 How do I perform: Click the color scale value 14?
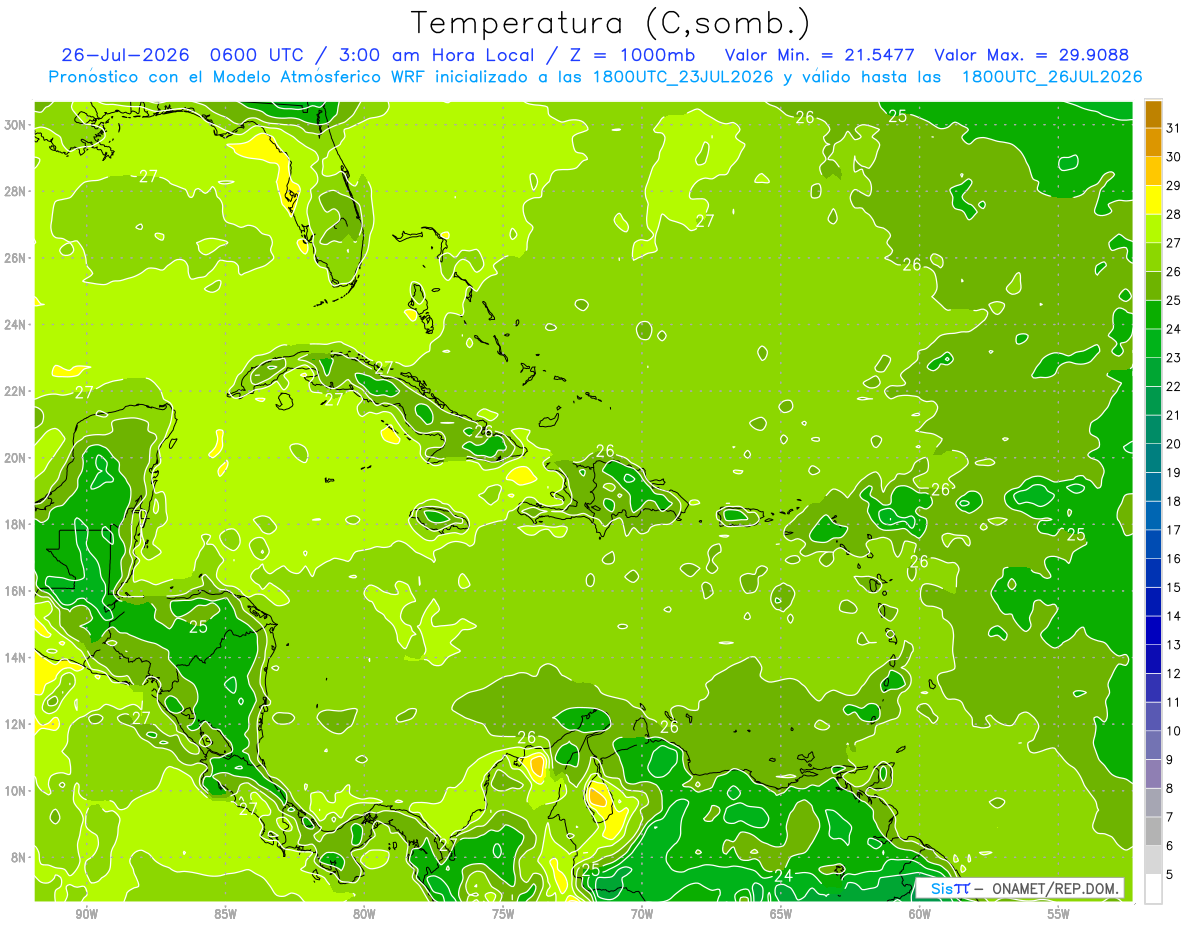click(1174, 616)
